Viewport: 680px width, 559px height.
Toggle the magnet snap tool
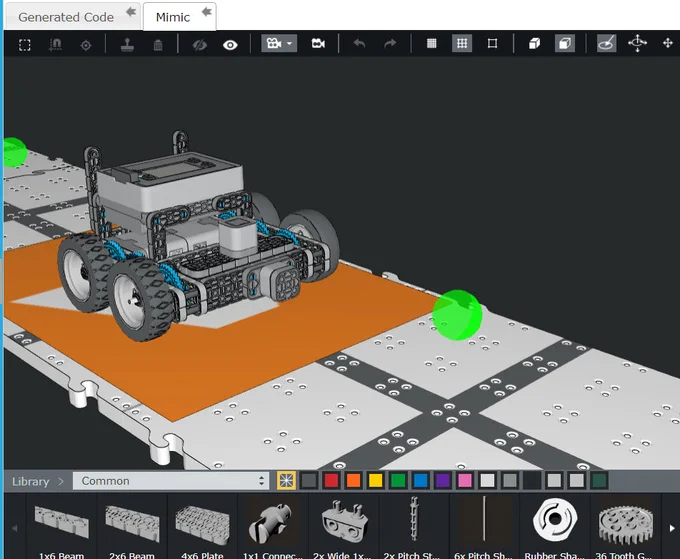pos(55,44)
